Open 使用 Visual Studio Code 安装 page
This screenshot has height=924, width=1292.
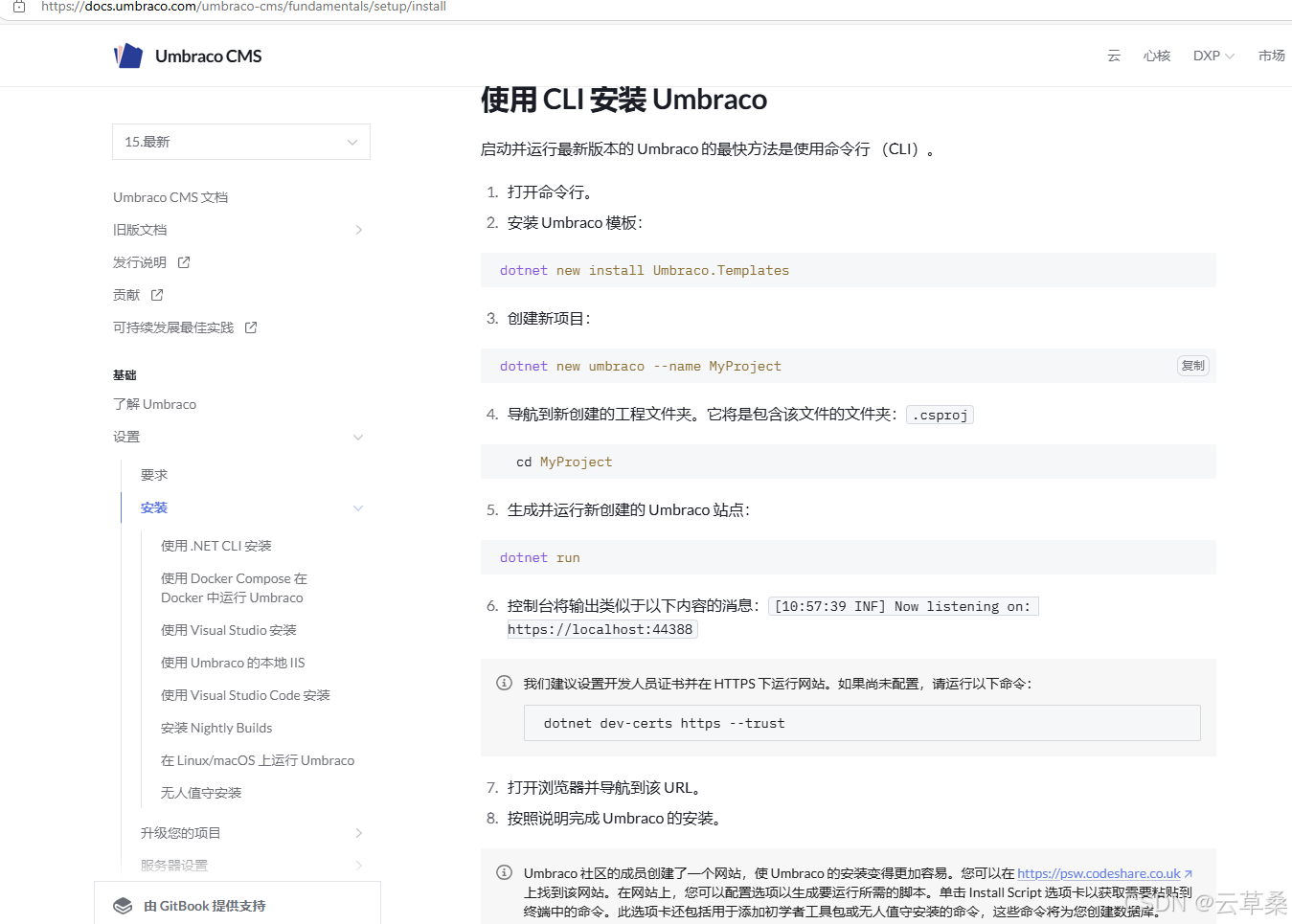tap(245, 695)
